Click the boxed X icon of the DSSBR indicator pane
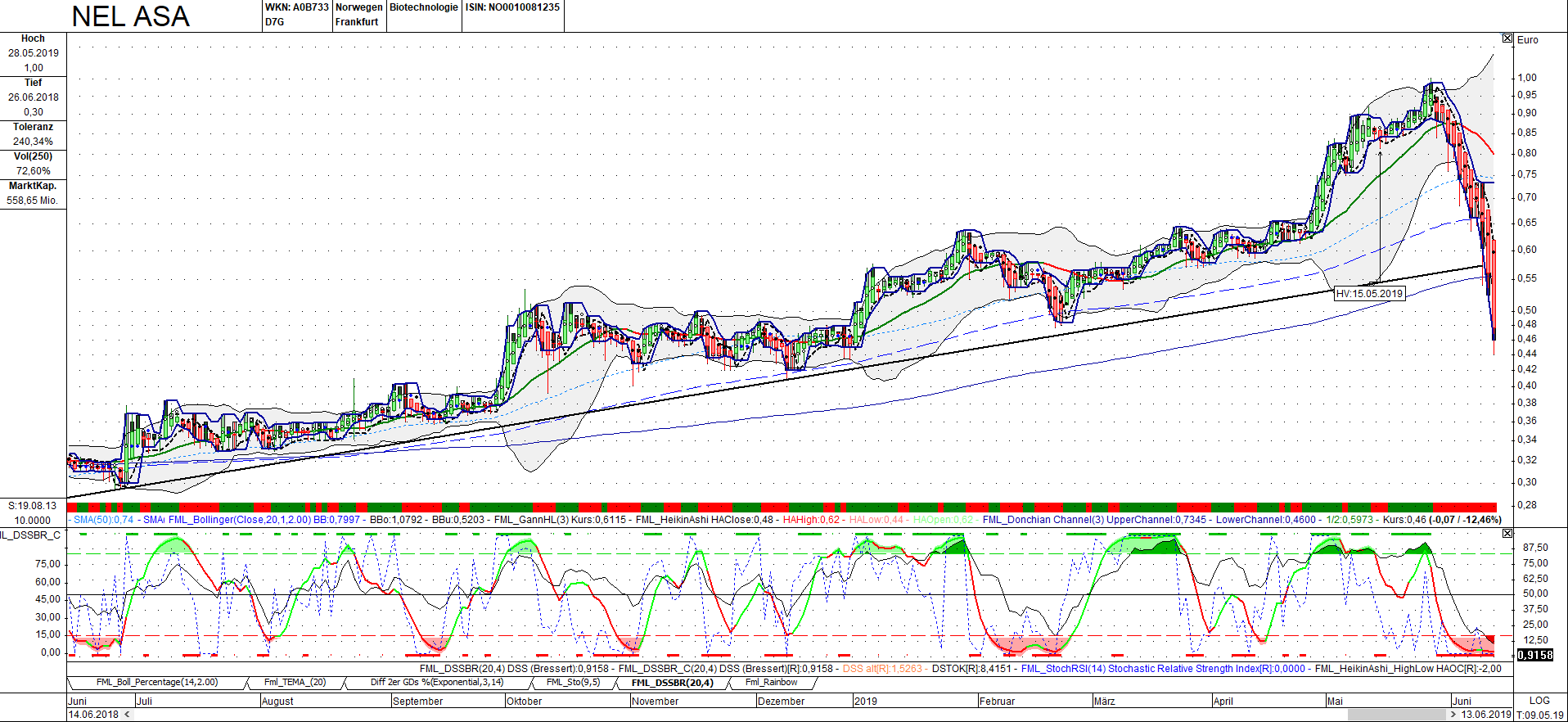Viewport: 1568px width, 722px height. [1507, 533]
